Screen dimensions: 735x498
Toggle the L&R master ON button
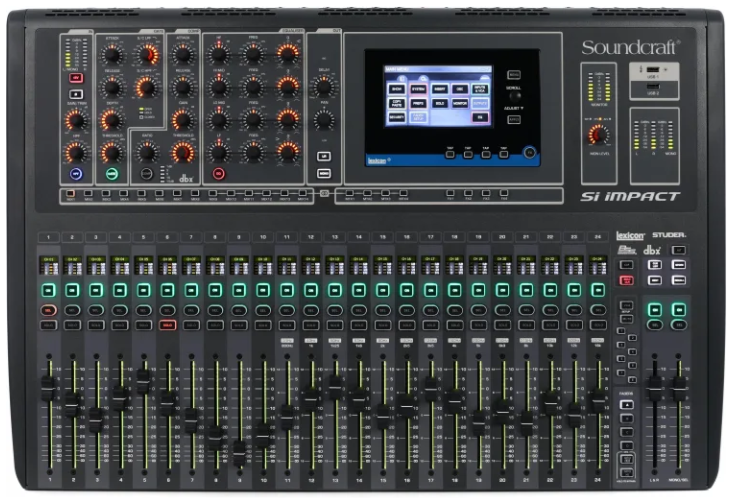[x=655, y=309]
